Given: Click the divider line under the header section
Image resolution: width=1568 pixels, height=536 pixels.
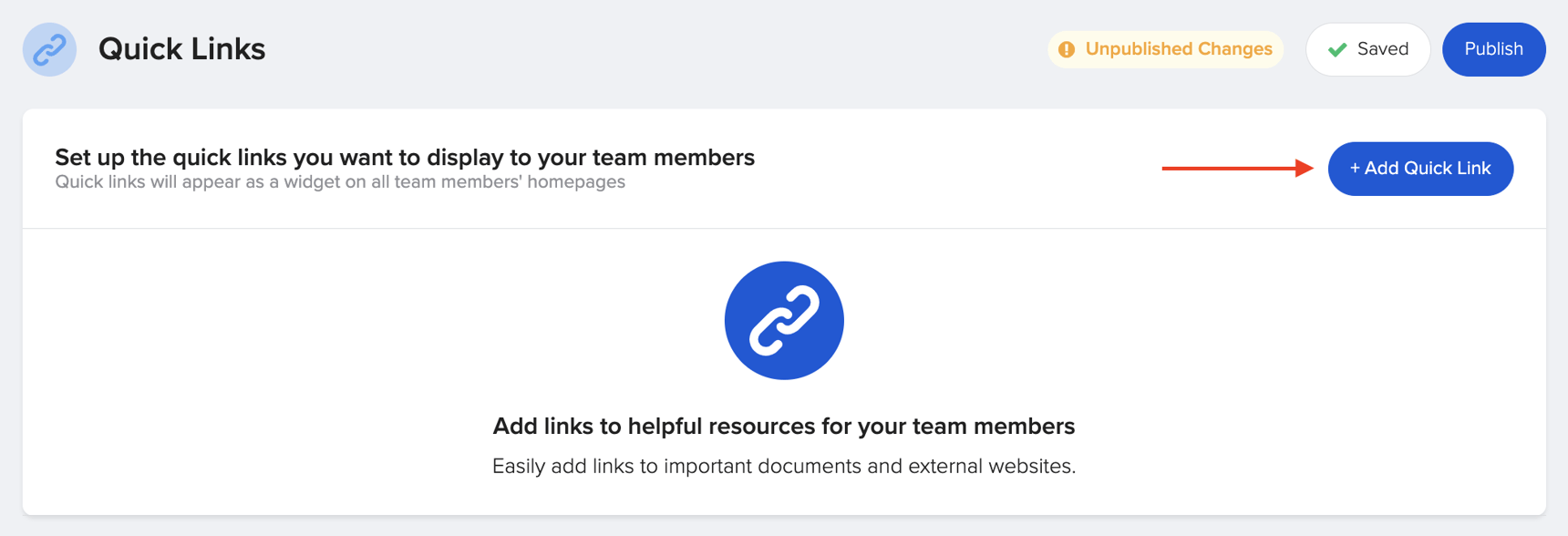Looking at the screenshot, I should (x=783, y=230).
